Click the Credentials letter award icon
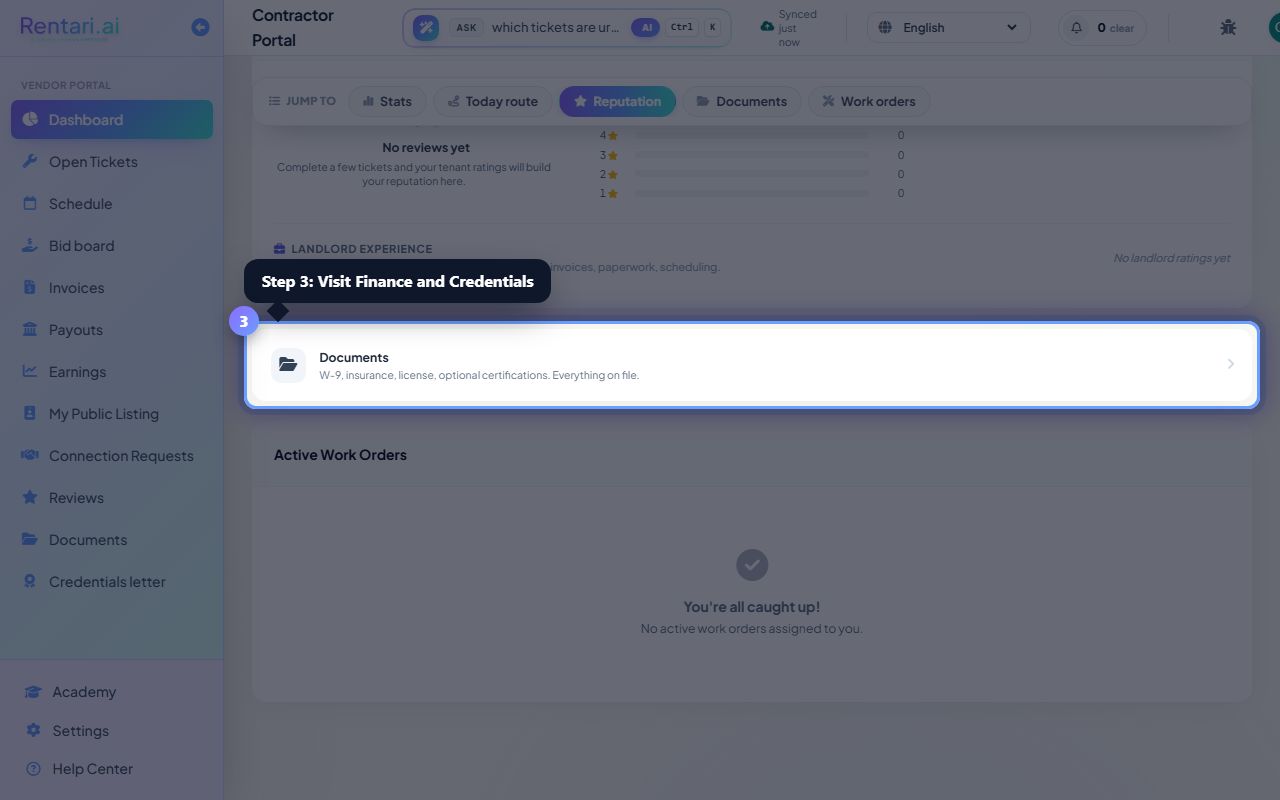This screenshot has width=1280, height=800. click(x=30, y=581)
